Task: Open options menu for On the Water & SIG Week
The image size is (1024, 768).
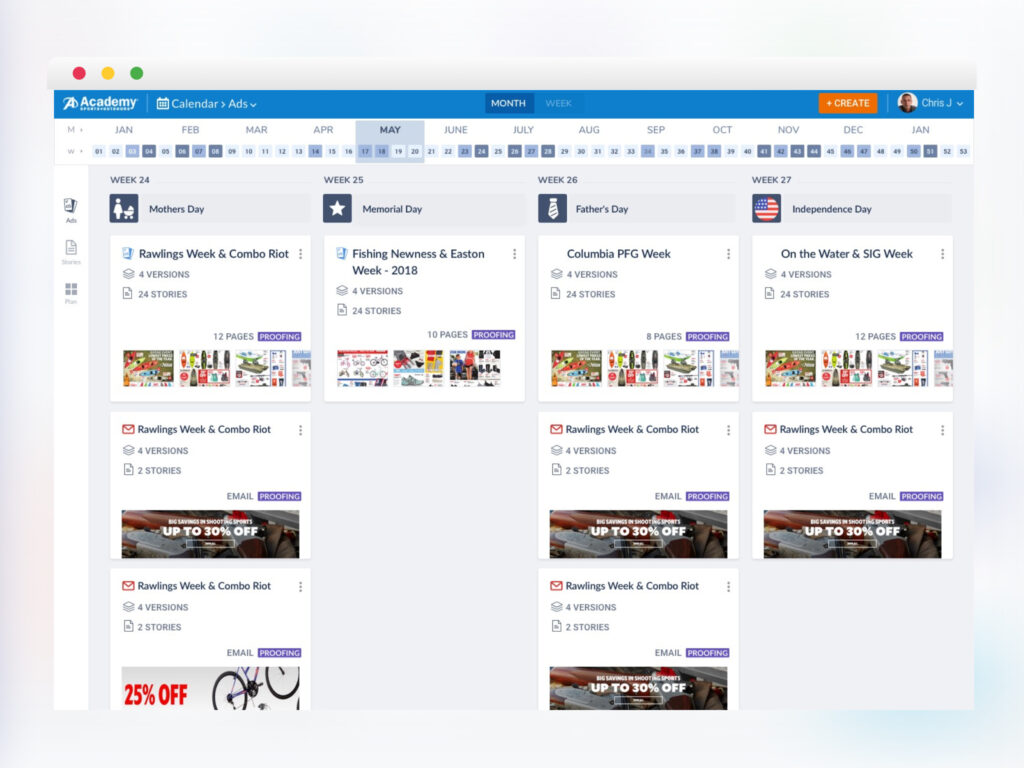Action: (x=942, y=254)
